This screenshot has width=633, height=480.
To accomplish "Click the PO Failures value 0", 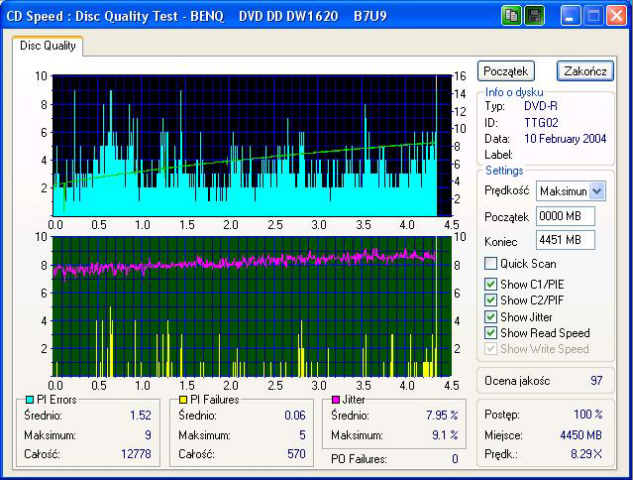I will (455, 459).
